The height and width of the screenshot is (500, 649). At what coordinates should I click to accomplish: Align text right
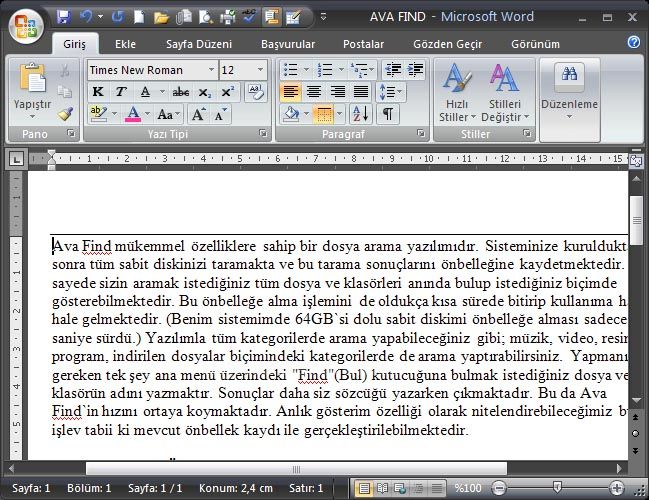point(338,91)
